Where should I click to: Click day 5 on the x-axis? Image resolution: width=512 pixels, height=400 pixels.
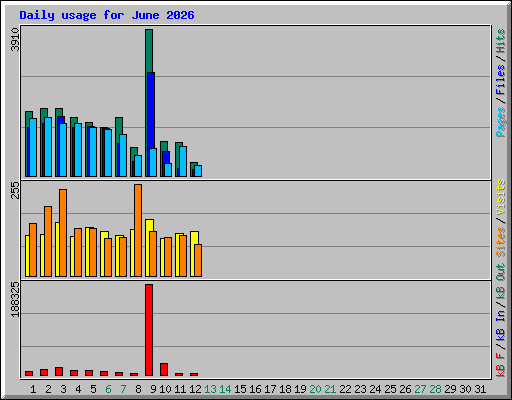point(93,389)
